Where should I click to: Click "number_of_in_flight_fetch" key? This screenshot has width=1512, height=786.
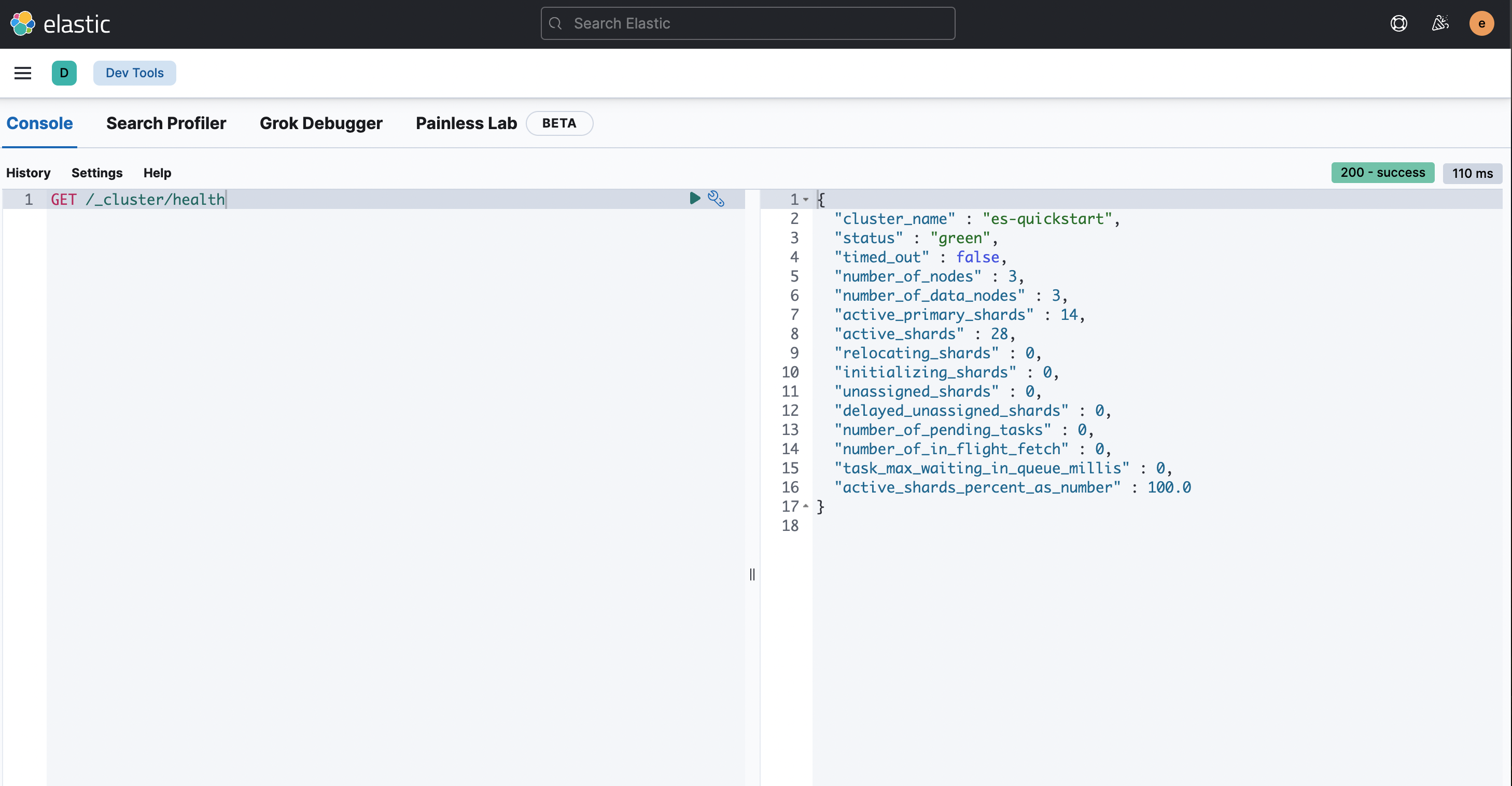click(x=951, y=449)
